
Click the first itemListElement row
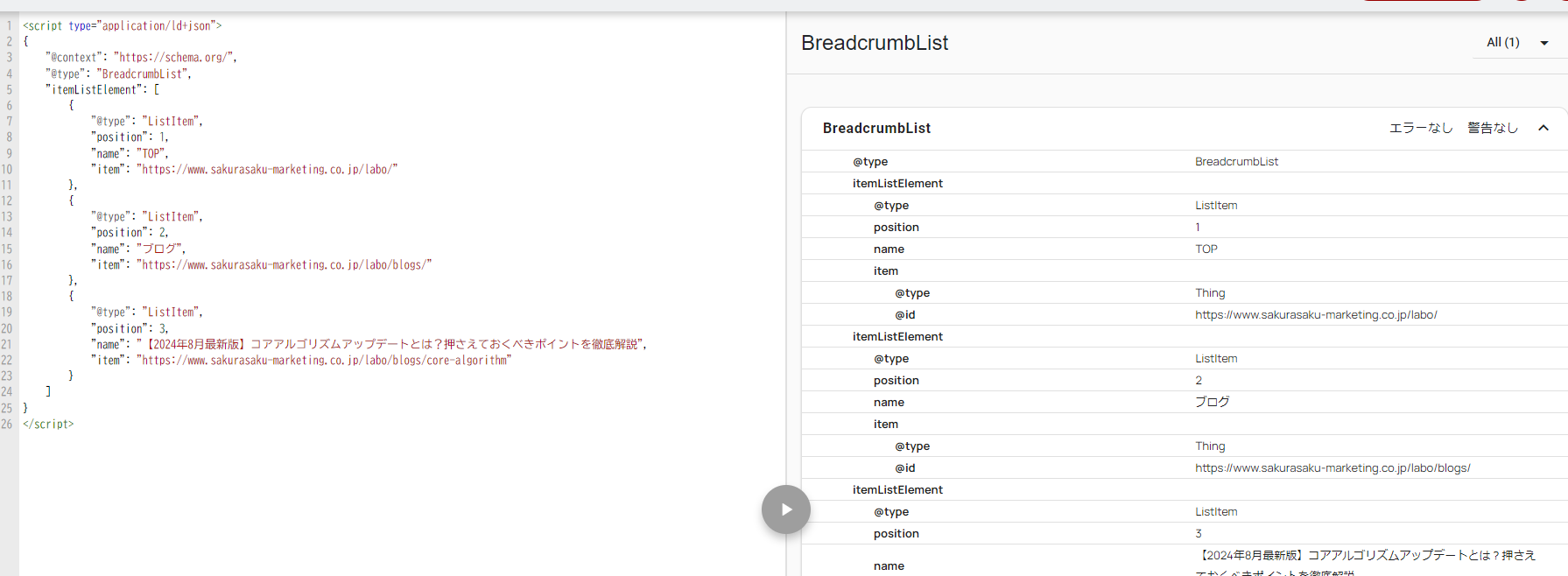[x=1185, y=183]
